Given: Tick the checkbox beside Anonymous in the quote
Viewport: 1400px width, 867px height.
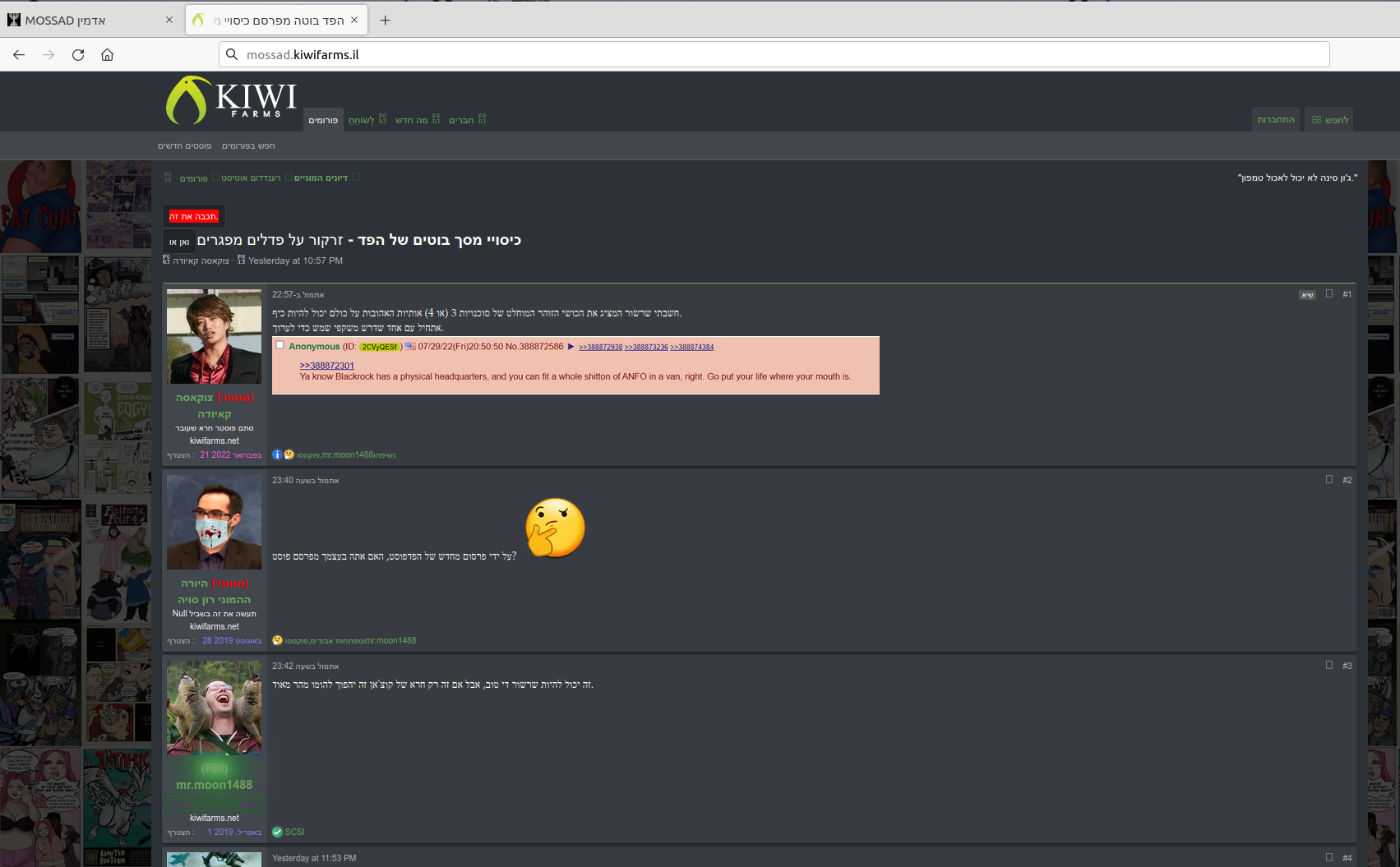Looking at the screenshot, I should pos(280,345).
